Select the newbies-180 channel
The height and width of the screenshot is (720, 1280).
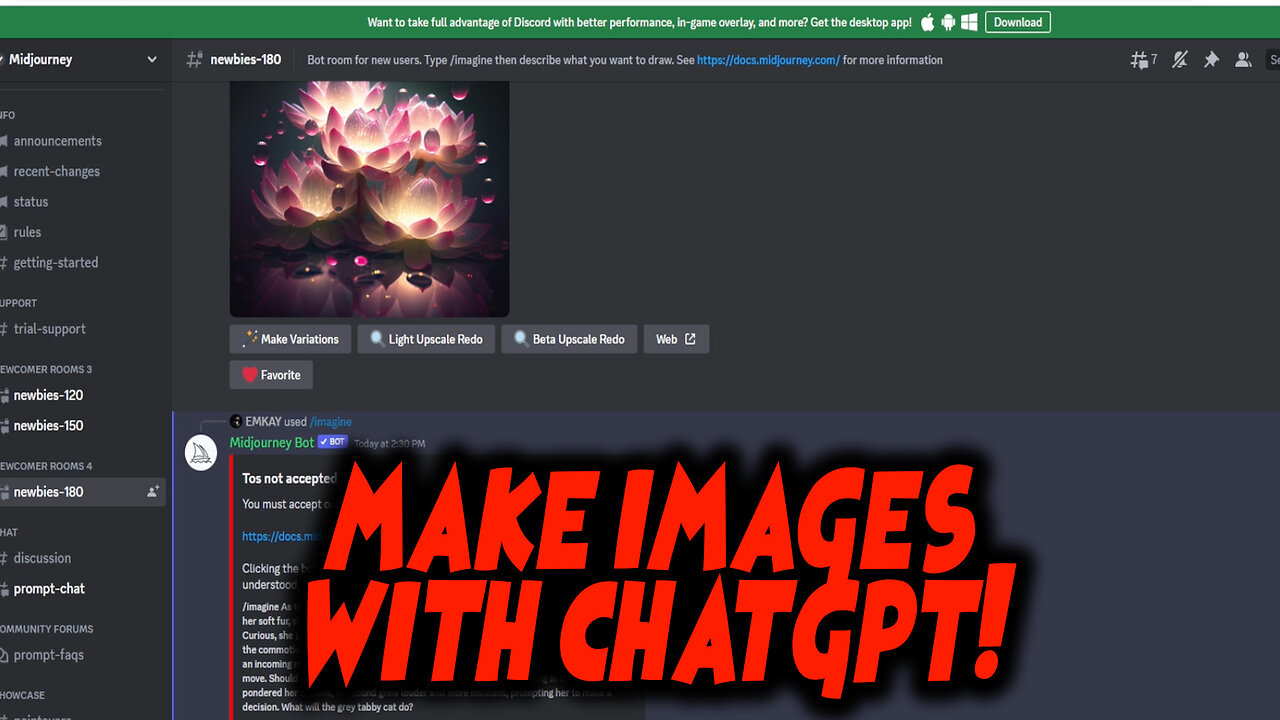tap(82, 492)
